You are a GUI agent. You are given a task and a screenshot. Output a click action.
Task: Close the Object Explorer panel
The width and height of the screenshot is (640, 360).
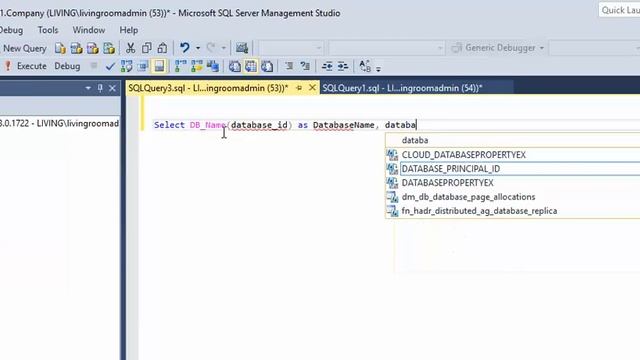112,88
